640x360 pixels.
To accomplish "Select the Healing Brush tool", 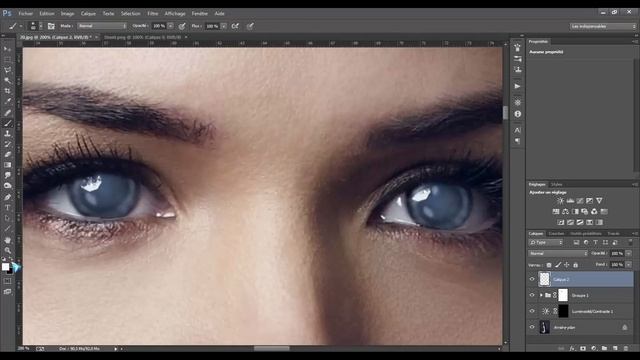I will [7, 113].
